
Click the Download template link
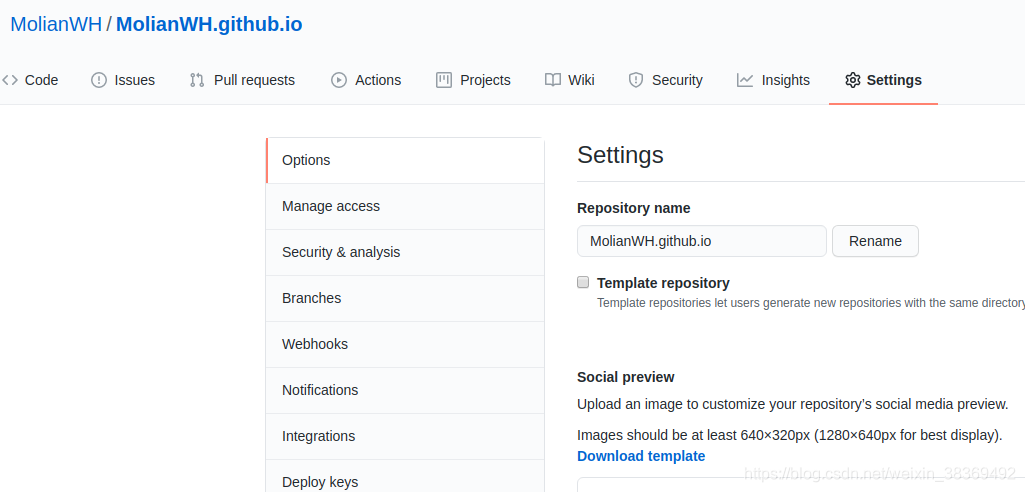641,456
